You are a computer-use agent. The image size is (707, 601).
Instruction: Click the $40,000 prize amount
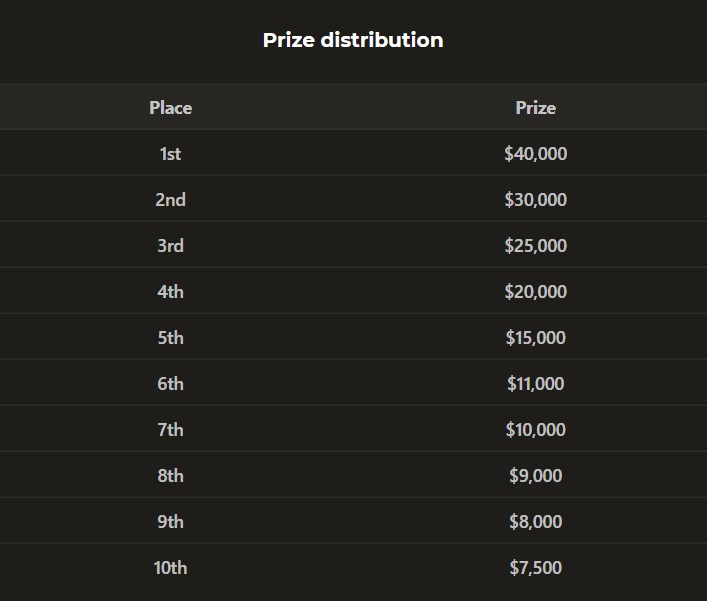535,154
